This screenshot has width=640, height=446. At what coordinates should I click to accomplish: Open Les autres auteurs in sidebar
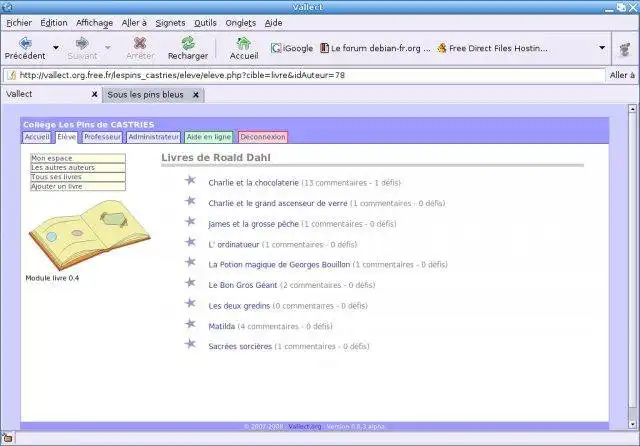(78, 167)
